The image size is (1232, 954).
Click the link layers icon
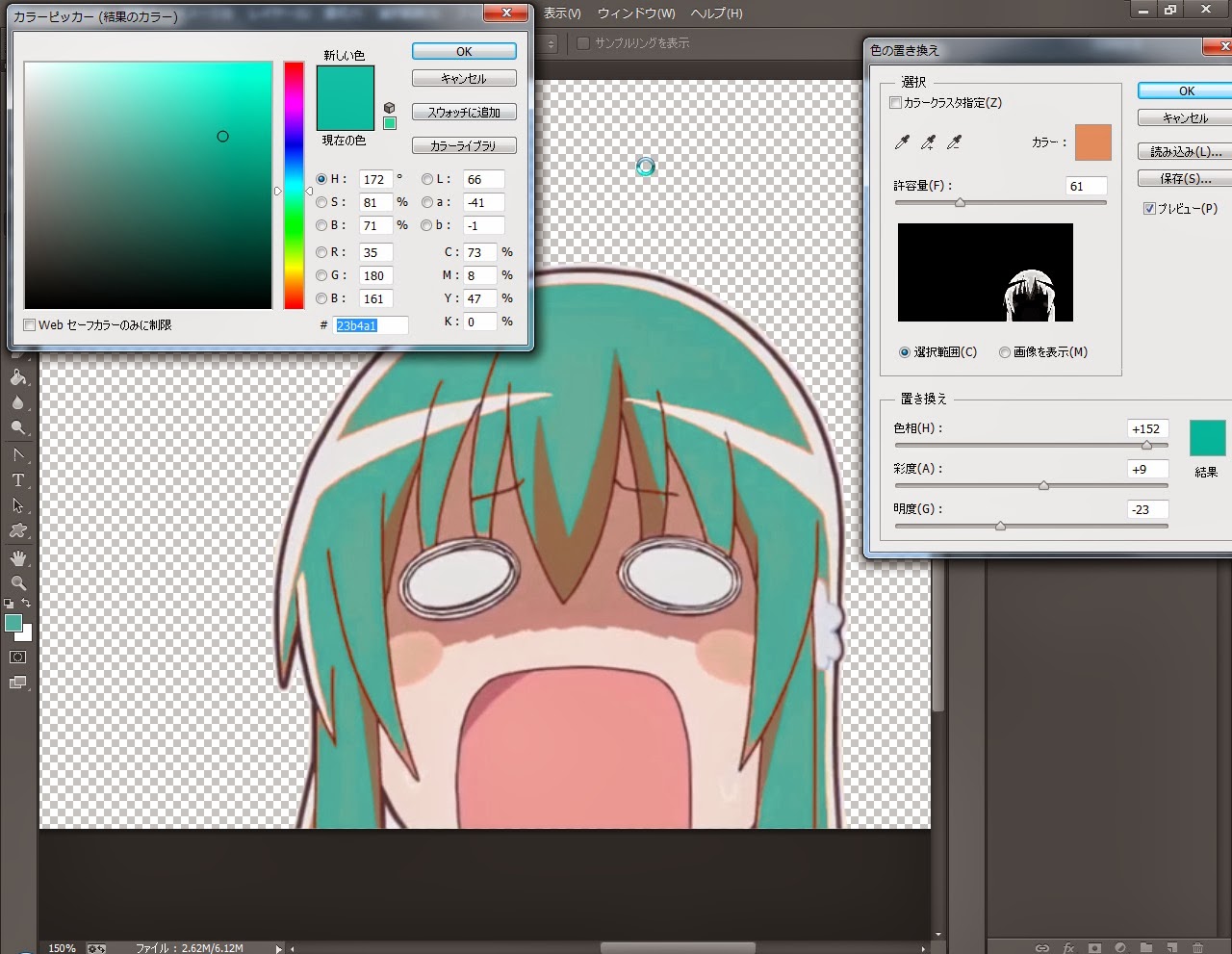(x=1041, y=947)
